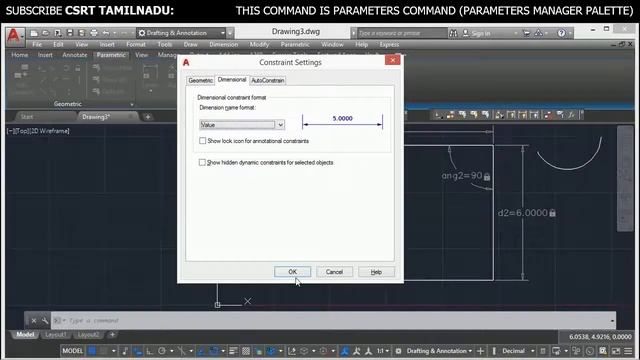Open the status bar Customization menu icon

point(628,351)
